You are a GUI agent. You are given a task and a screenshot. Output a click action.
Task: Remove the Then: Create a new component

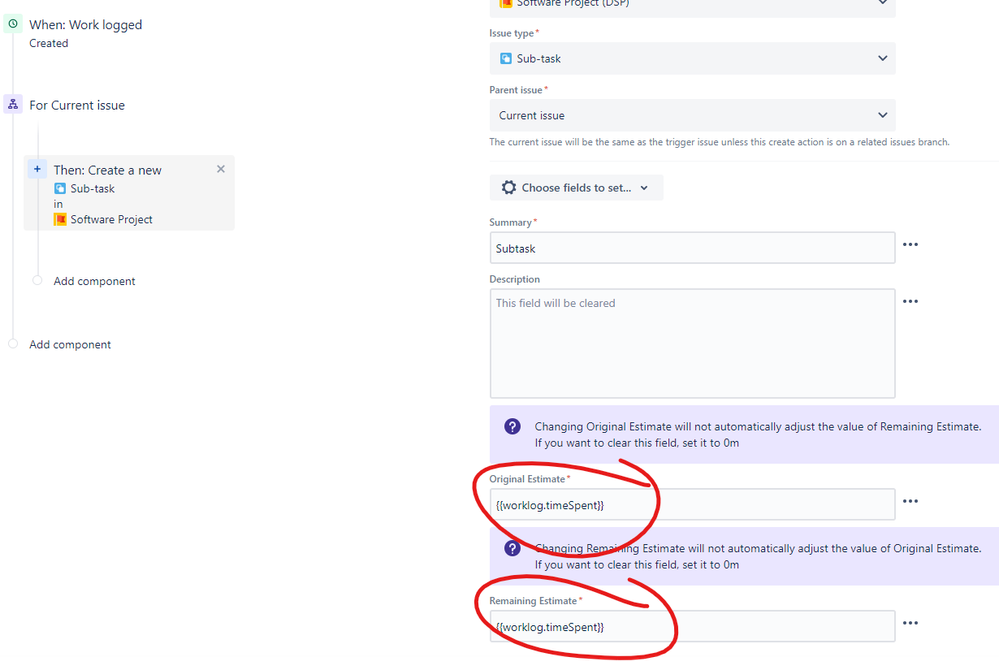(x=220, y=169)
